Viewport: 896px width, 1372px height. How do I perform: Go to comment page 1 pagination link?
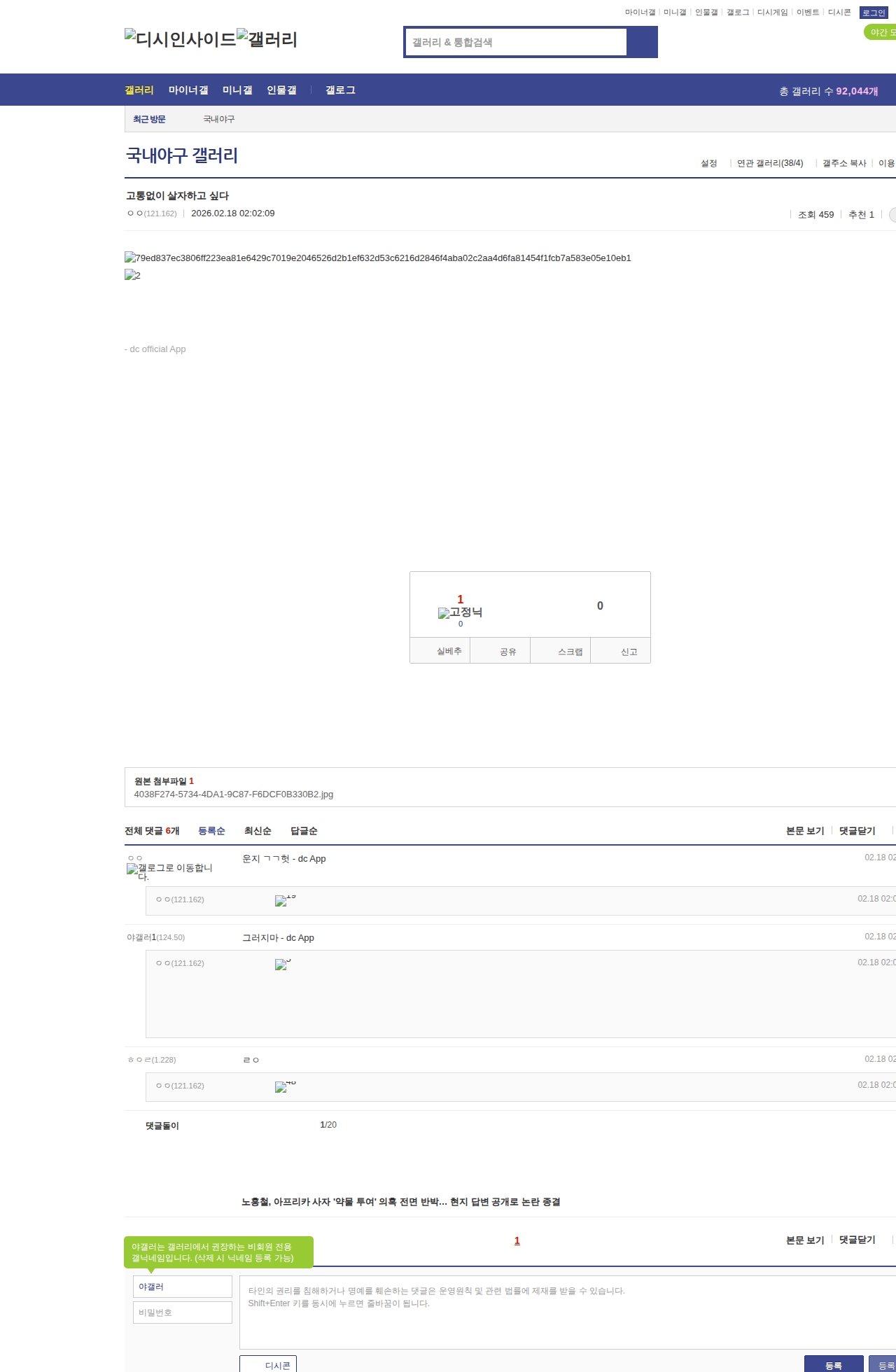[x=517, y=1241]
